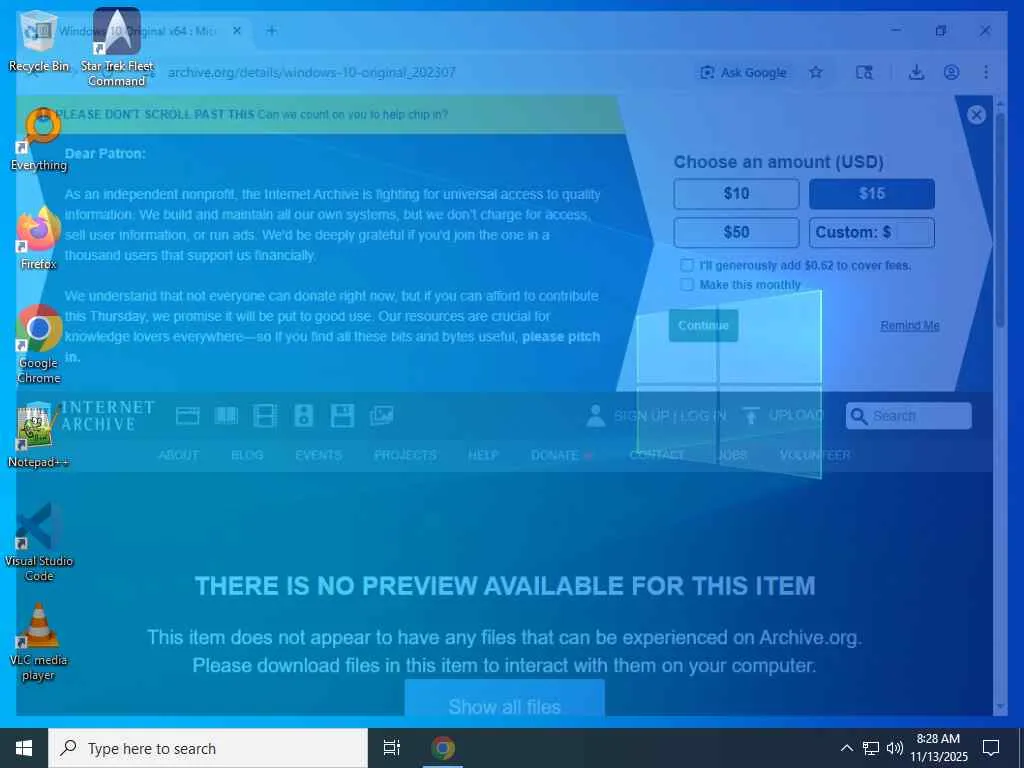Dismiss the donation banner with the X
Viewport: 1024px width, 768px height.
point(976,115)
